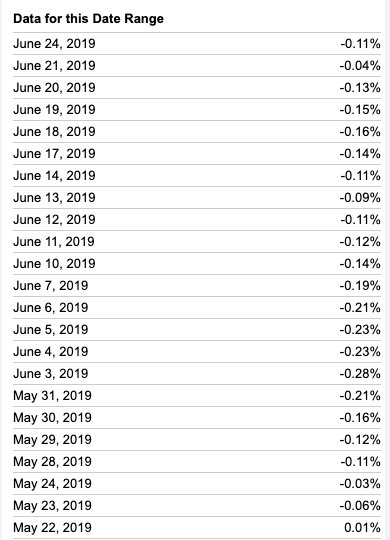Select the June 21, 2019 date entry
The width and height of the screenshot is (390, 540).
click(x=54, y=66)
